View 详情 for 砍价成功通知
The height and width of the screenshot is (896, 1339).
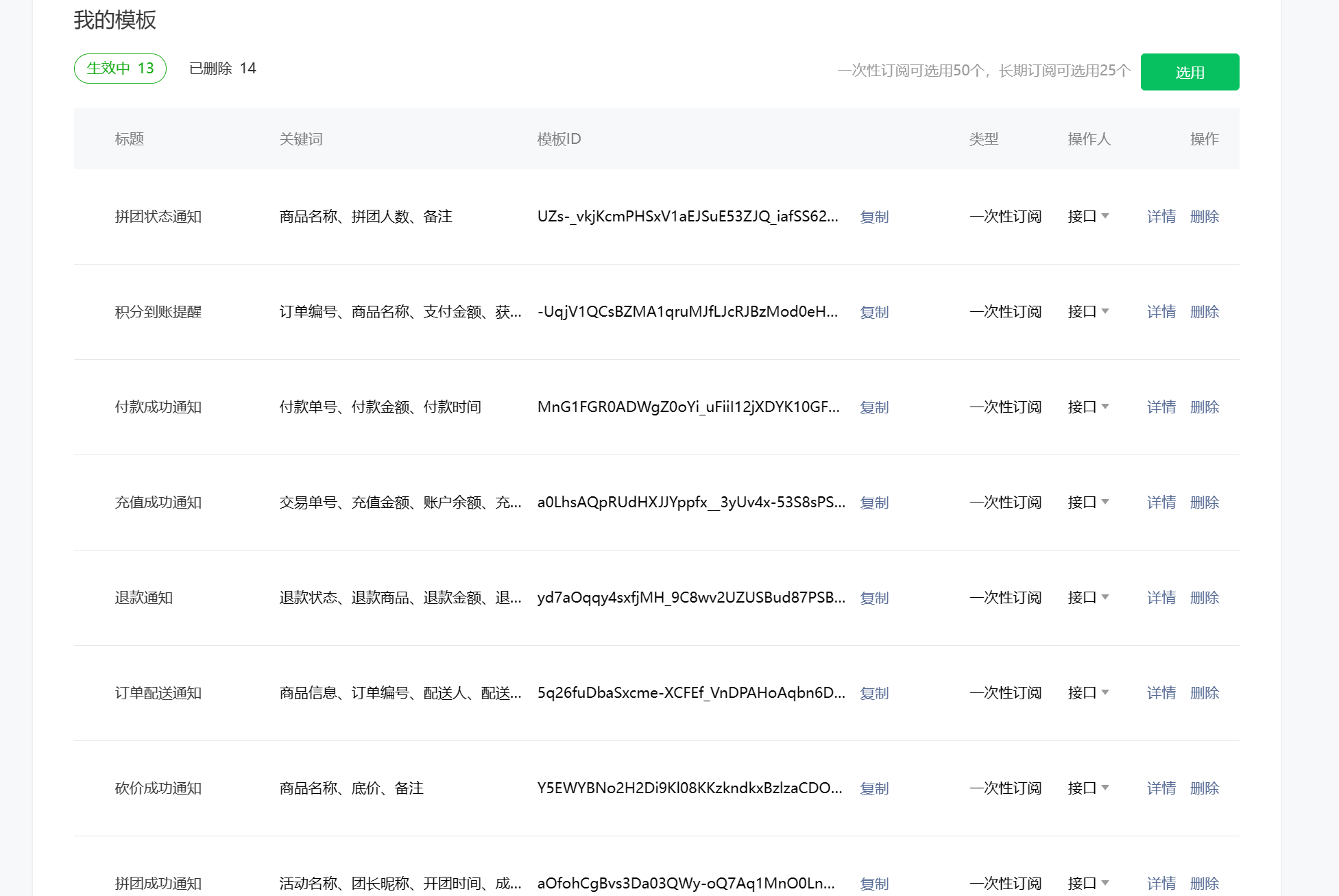click(1161, 788)
